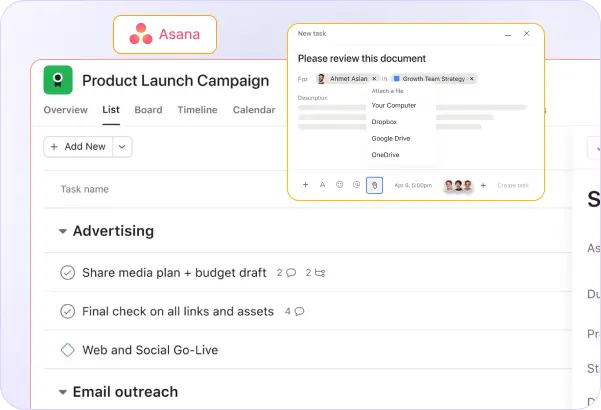
Task: Edit the task title Please review this document
Action: [x=362, y=59]
